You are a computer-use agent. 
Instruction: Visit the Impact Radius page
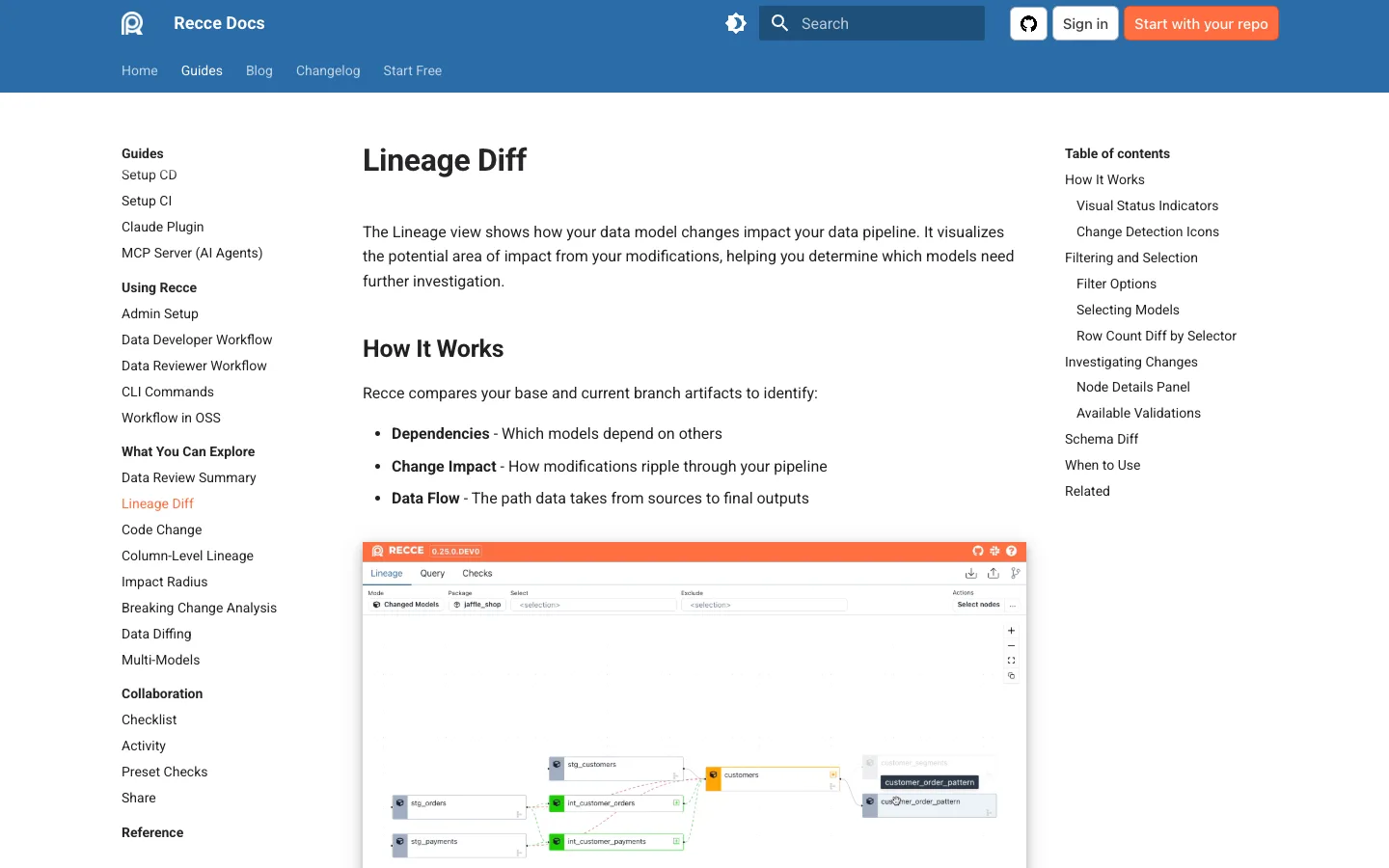coord(164,582)
